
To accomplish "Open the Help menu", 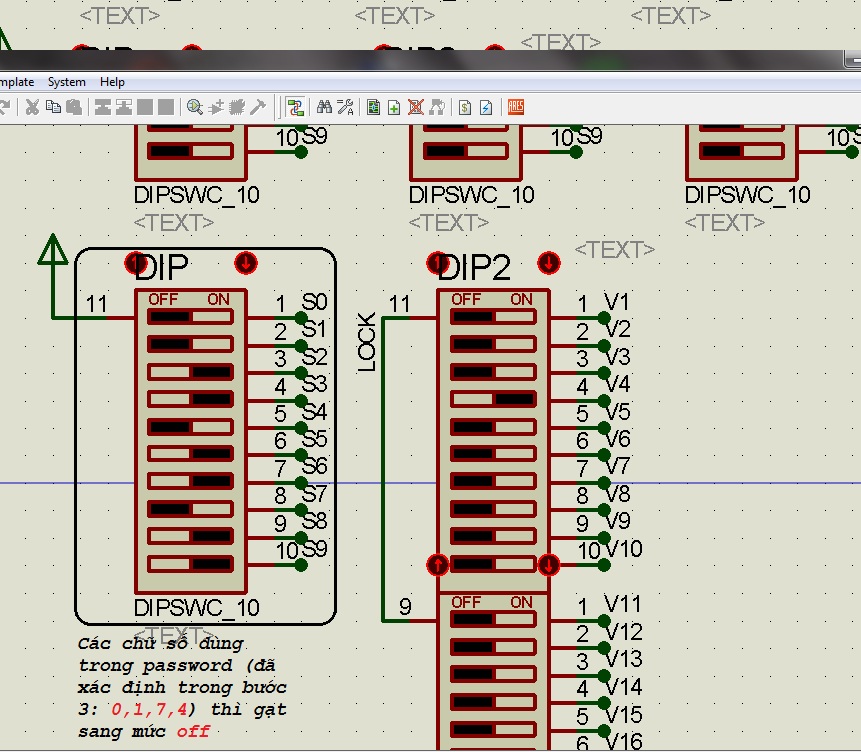I will coord(112,82).
